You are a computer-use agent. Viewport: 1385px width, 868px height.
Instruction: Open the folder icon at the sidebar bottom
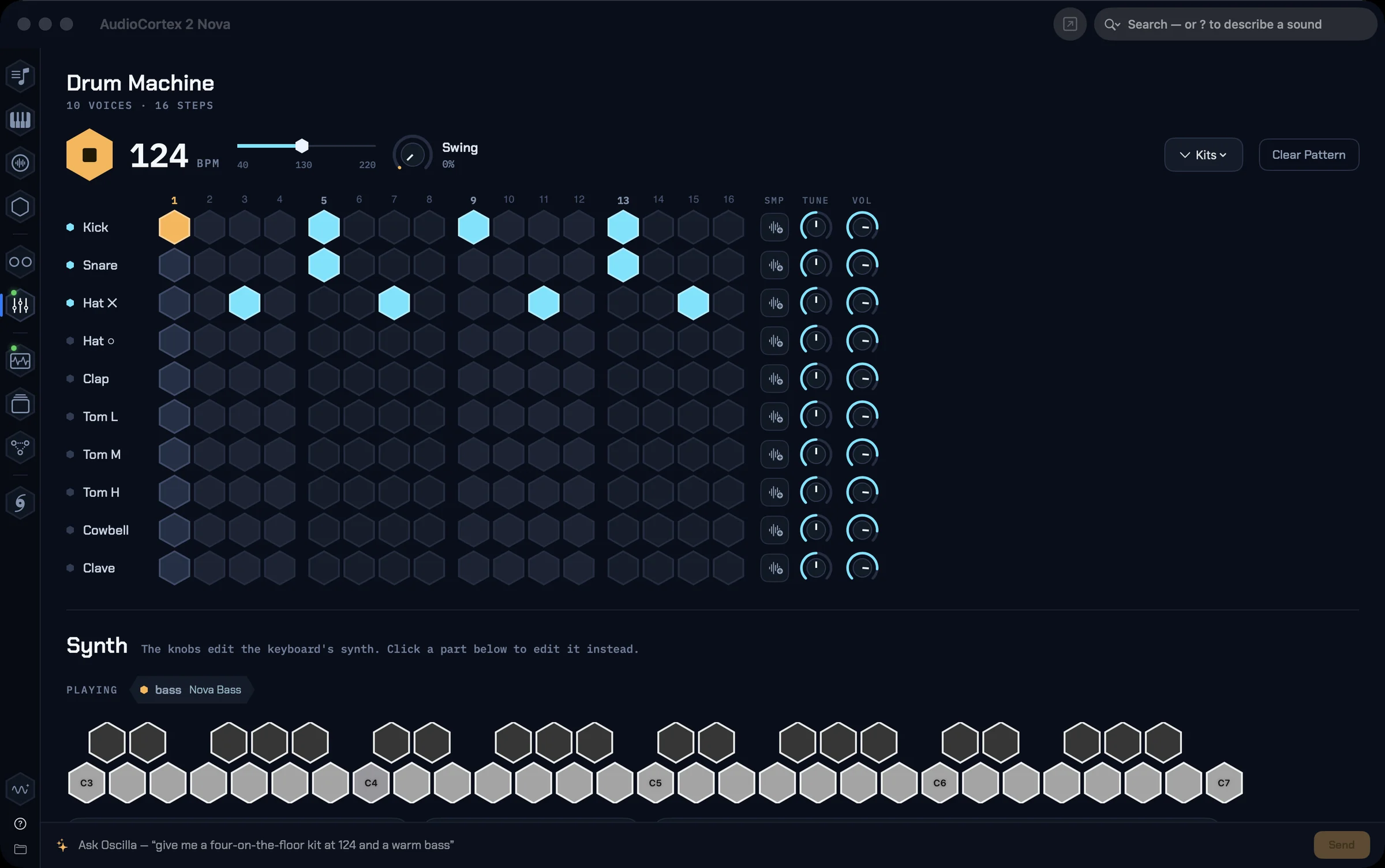coord(20,849)
